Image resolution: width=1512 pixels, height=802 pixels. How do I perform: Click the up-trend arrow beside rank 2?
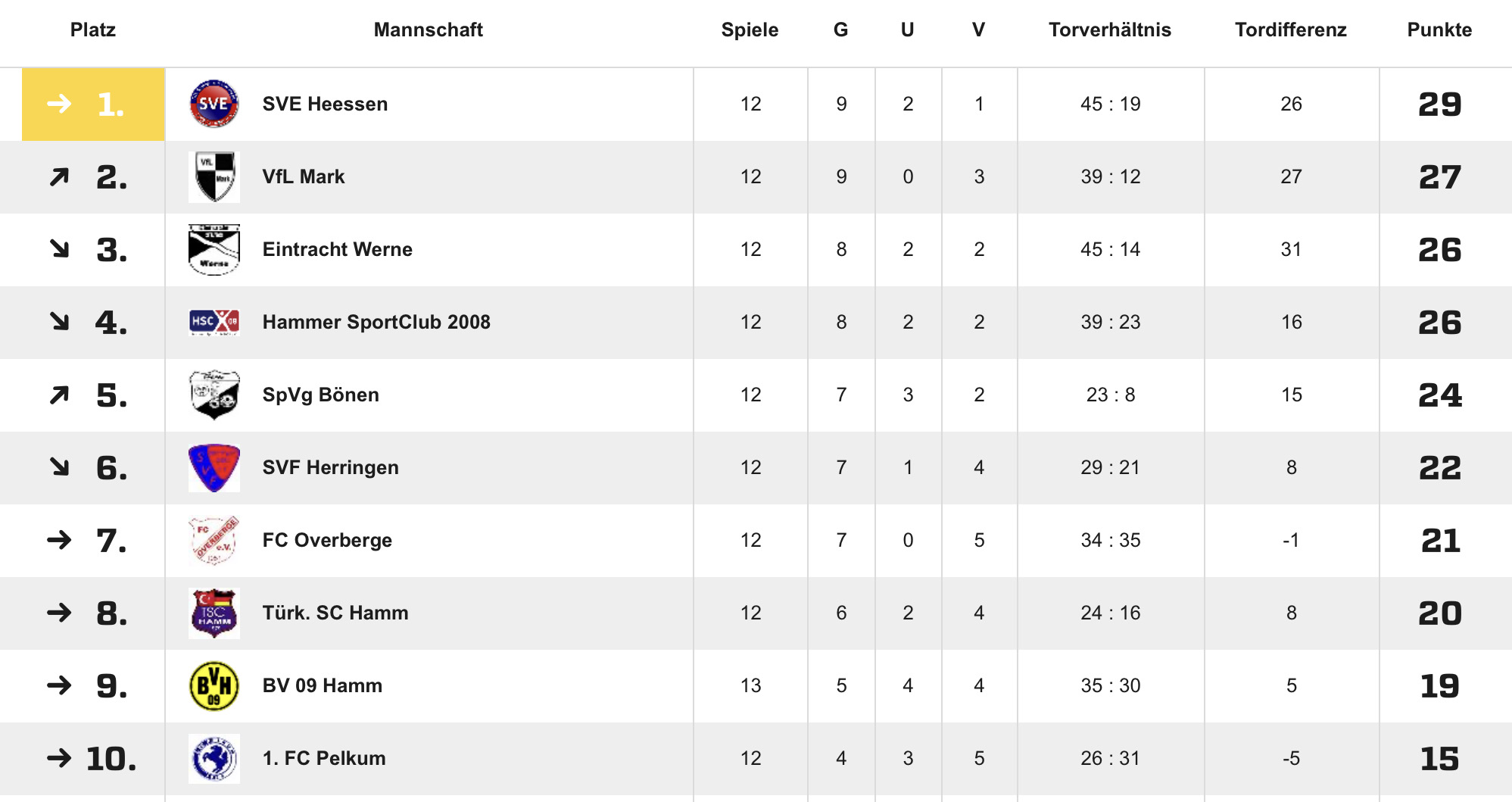[59, 177]
